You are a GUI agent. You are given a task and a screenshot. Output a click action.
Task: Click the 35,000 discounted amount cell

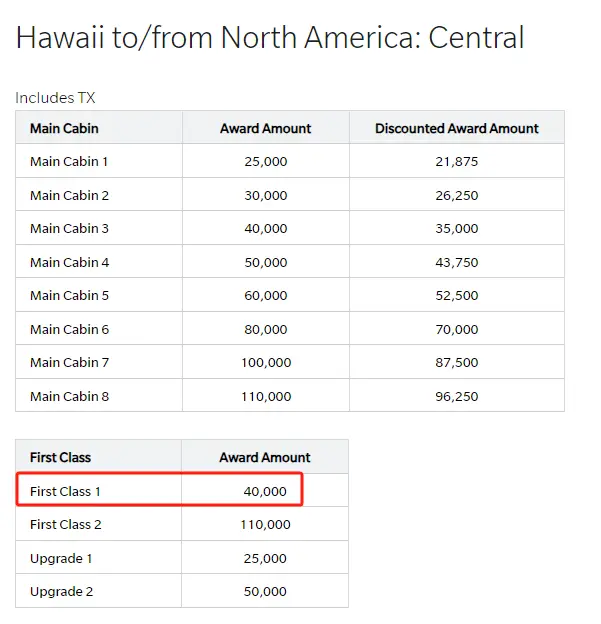(x=456, y=229)
